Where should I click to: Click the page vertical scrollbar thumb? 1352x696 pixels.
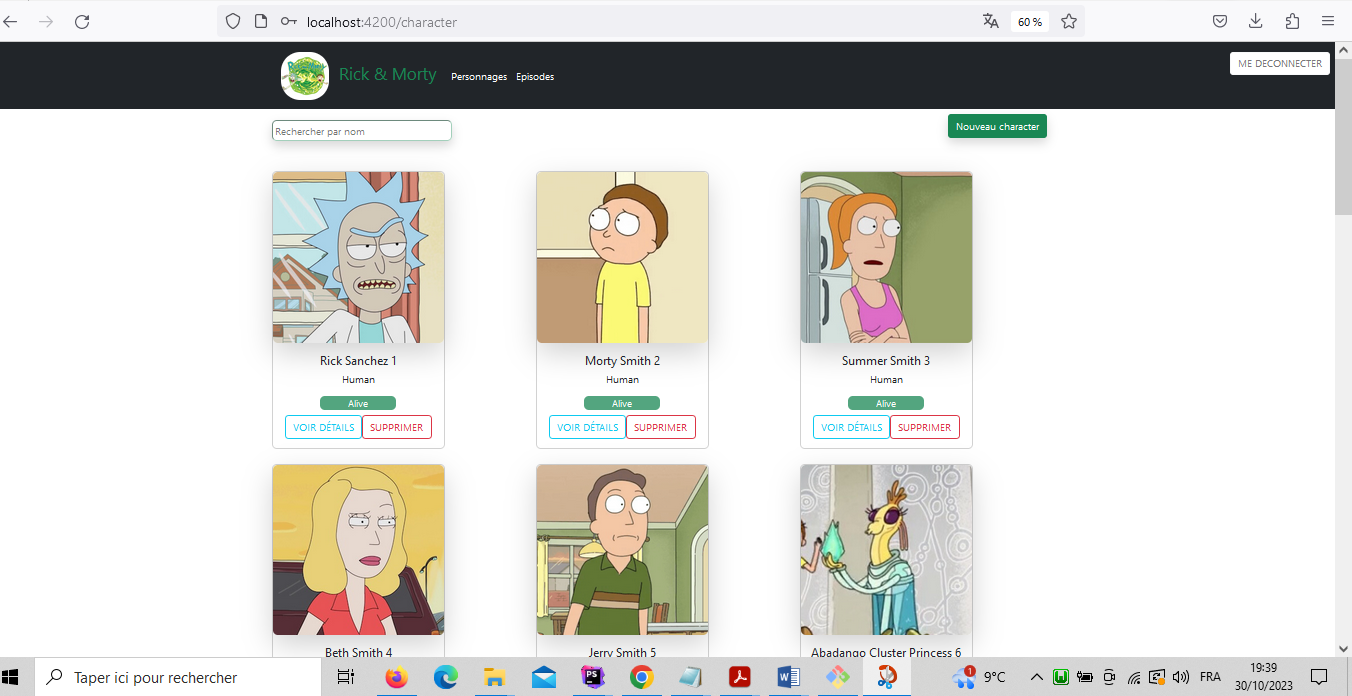(1343, 136)
